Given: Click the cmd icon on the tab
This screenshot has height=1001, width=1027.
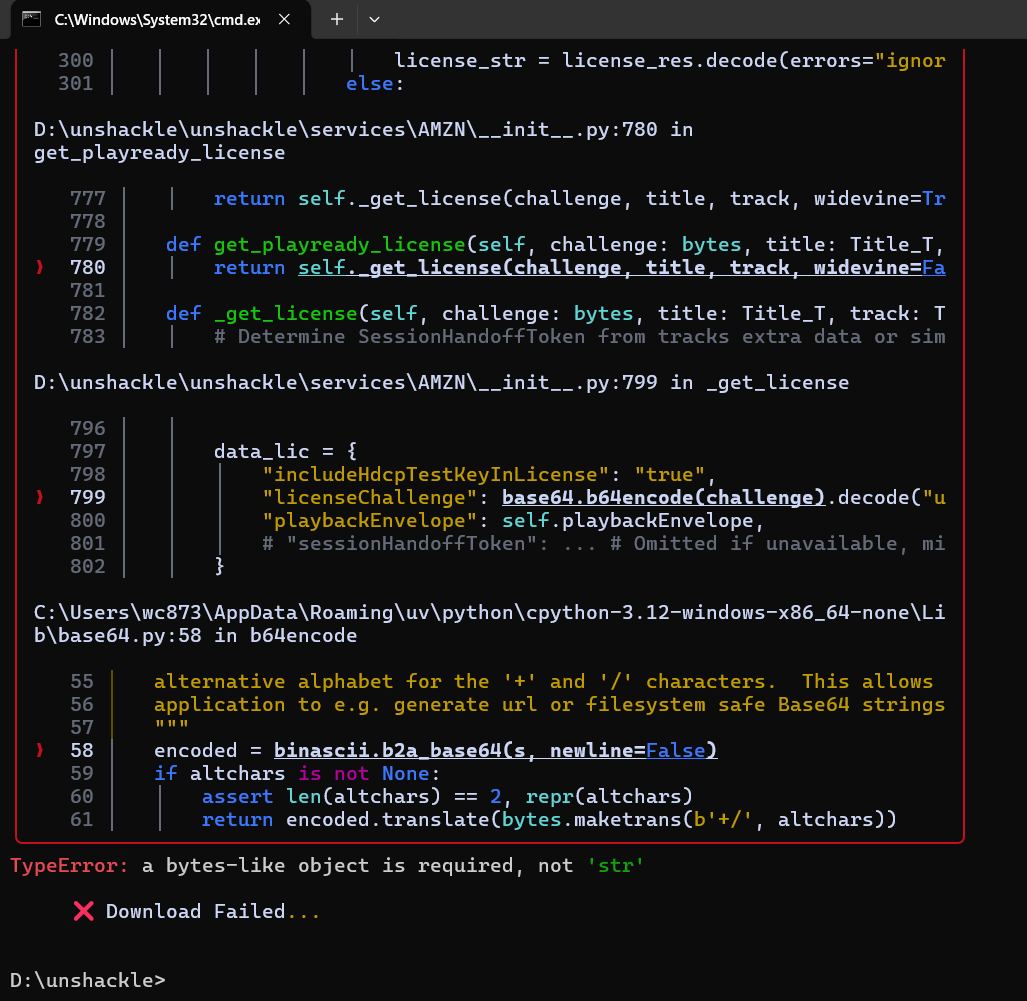Looking at the screenshot, I should coord(31,20).
